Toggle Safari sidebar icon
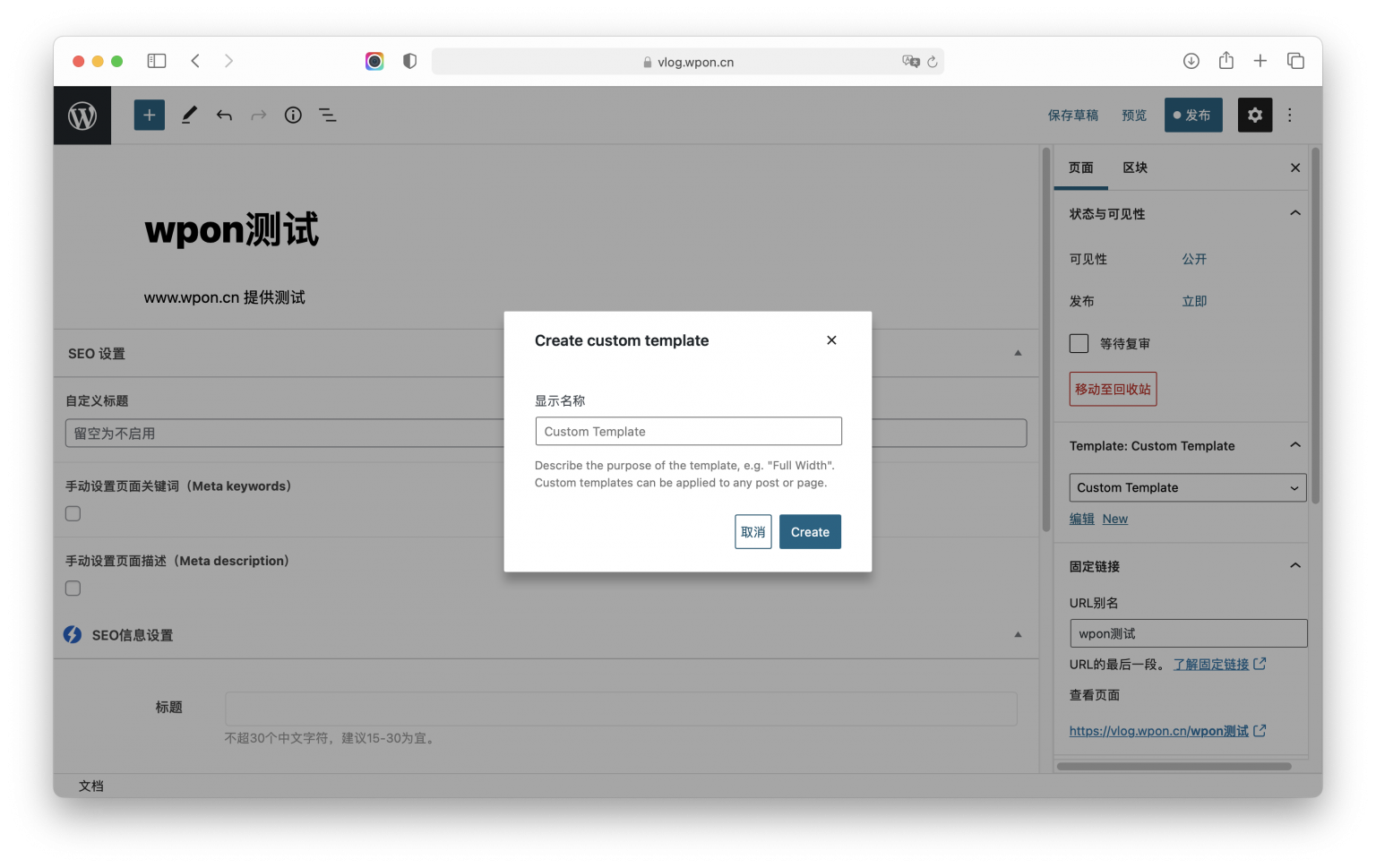 [157, 61]
